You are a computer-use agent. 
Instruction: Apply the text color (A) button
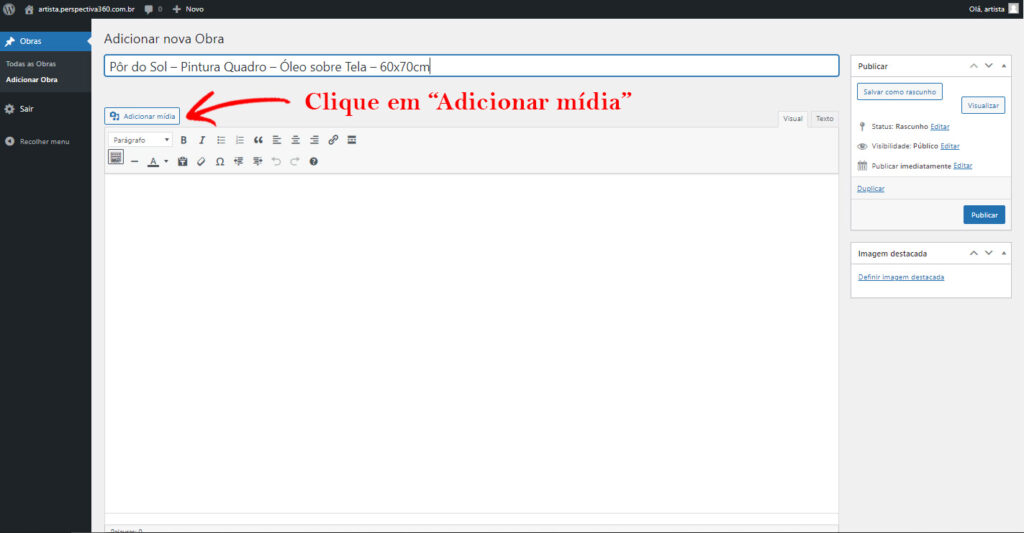[153, 161]
